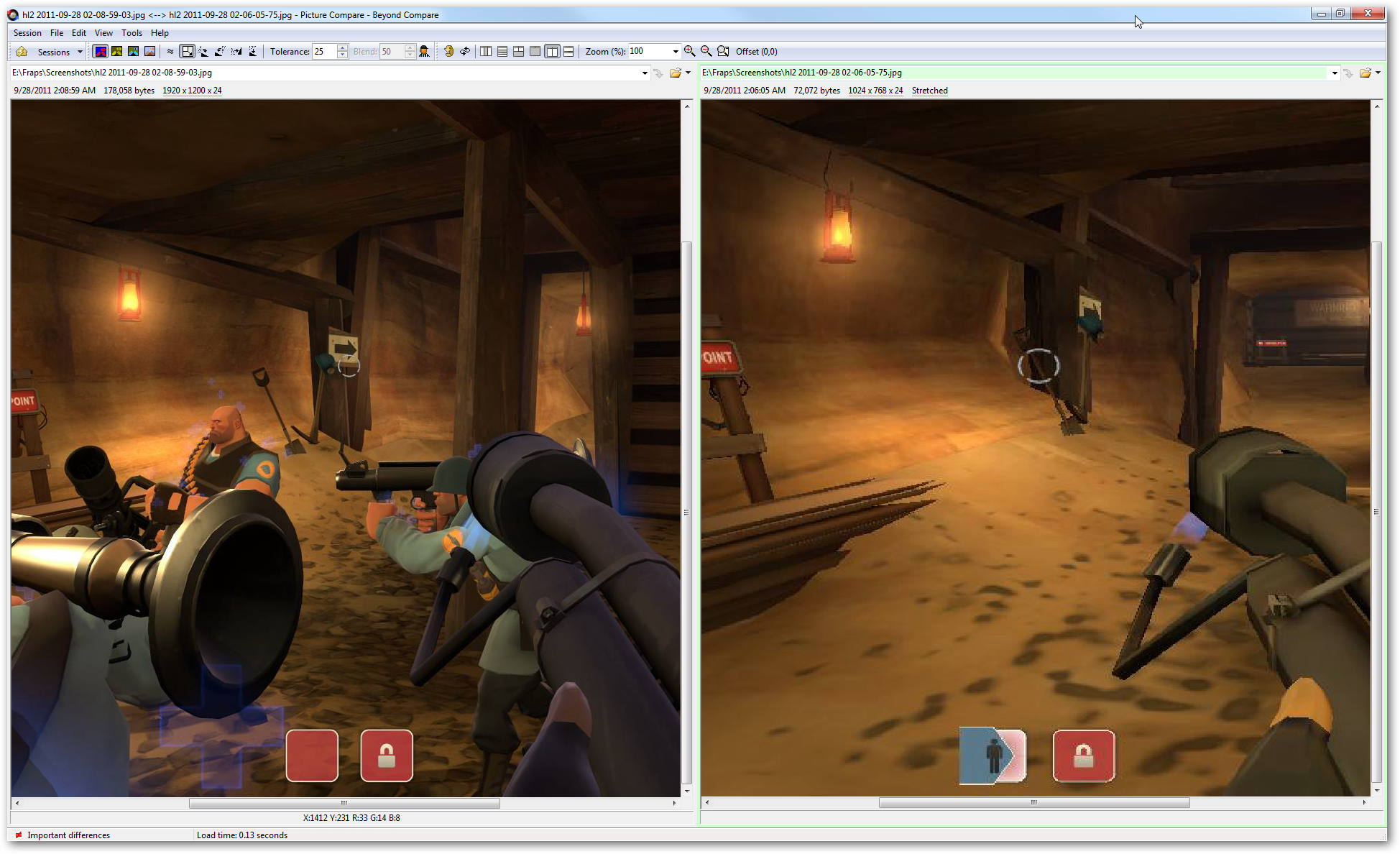Open right file browse folder icon
This screenshot has width=1400, height=854.
tap(1365, 73)
